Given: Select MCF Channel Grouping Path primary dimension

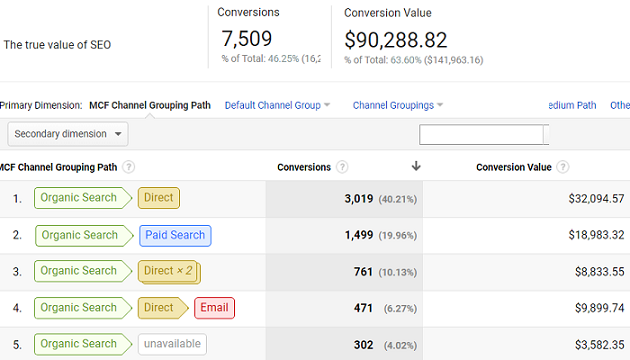Looking at the screenshot, I should 150,105.
